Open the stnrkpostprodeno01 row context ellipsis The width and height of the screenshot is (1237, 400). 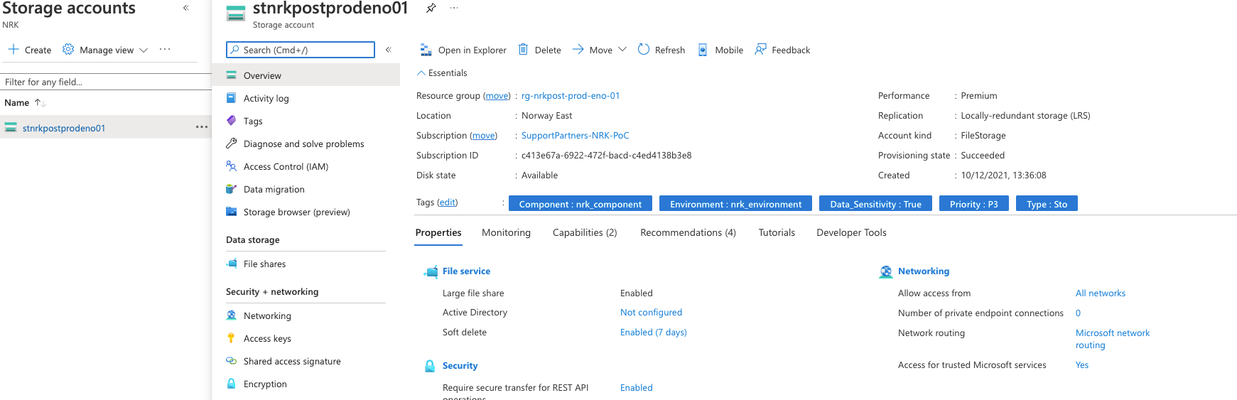tap(202, 127)
